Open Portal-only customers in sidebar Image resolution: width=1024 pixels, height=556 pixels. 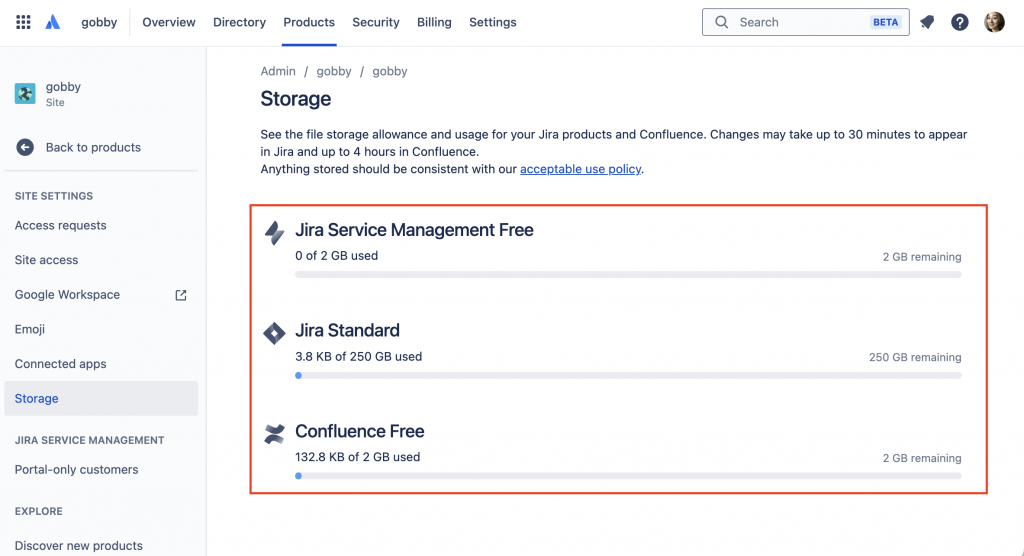[x=77, y=470]
